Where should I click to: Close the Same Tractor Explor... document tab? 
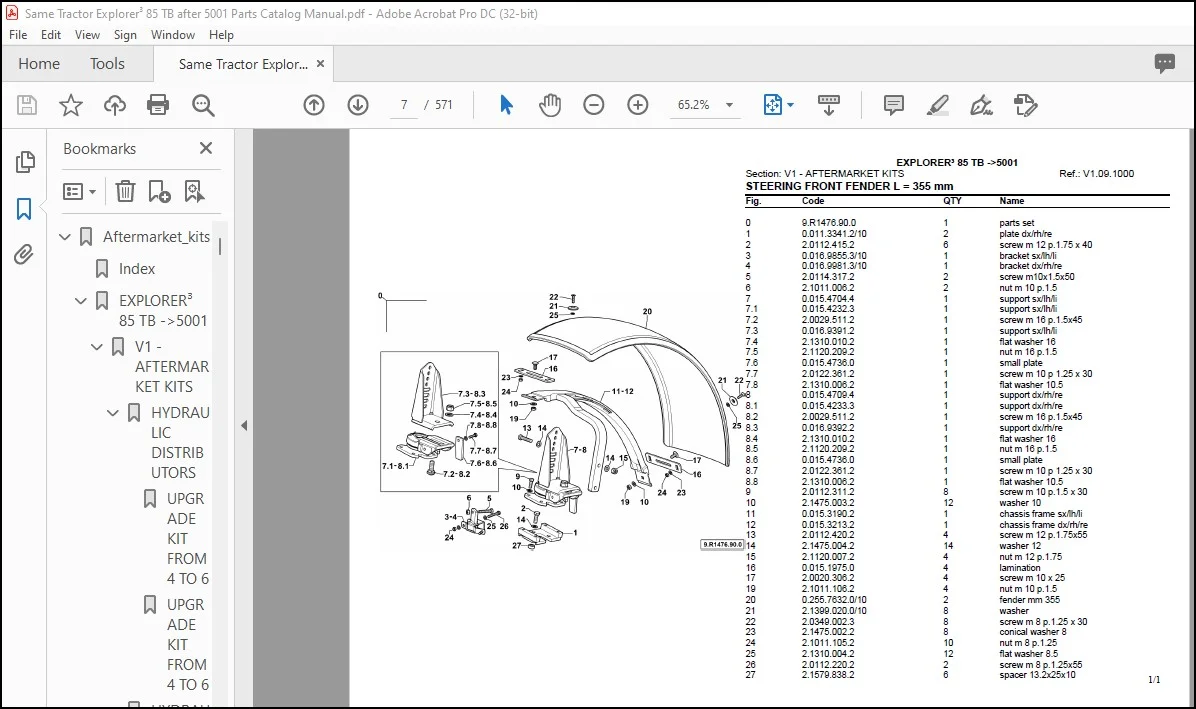point(320,64)
